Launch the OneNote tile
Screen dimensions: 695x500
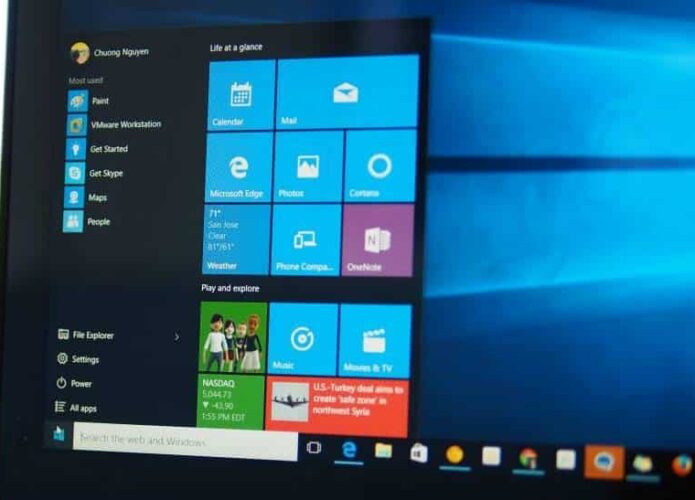[x=378, y=240]
